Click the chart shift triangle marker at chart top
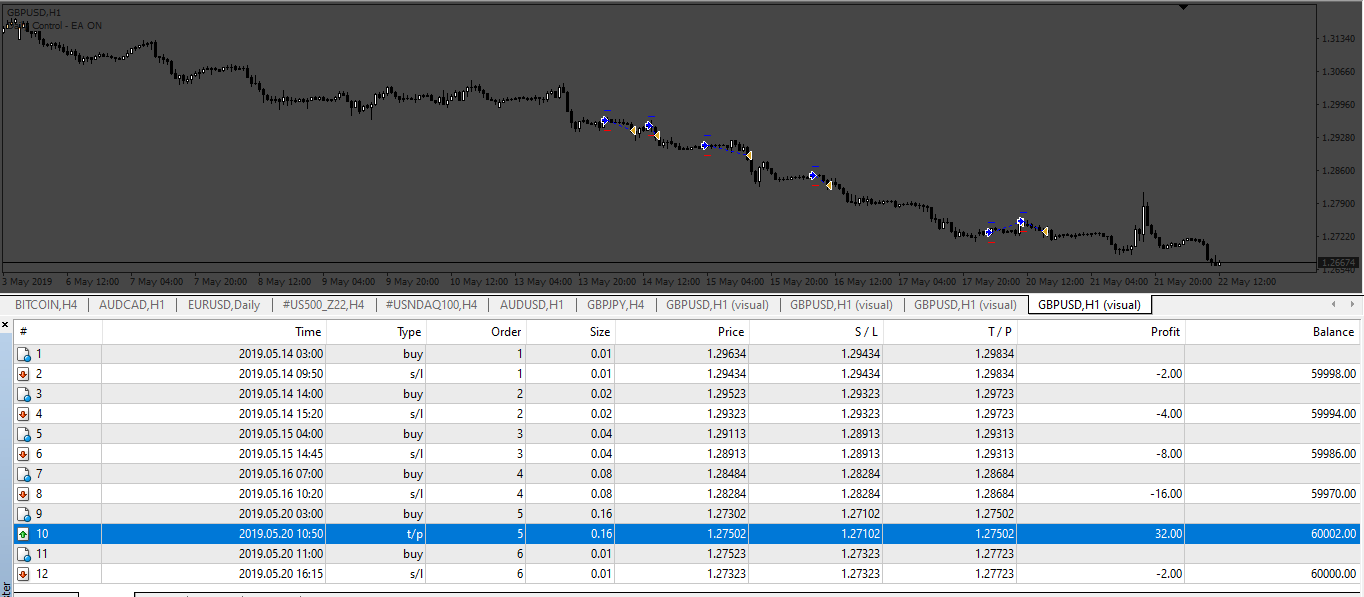Image resolution: width=1364 pixels, height=597 pixels. [1183, 7]
